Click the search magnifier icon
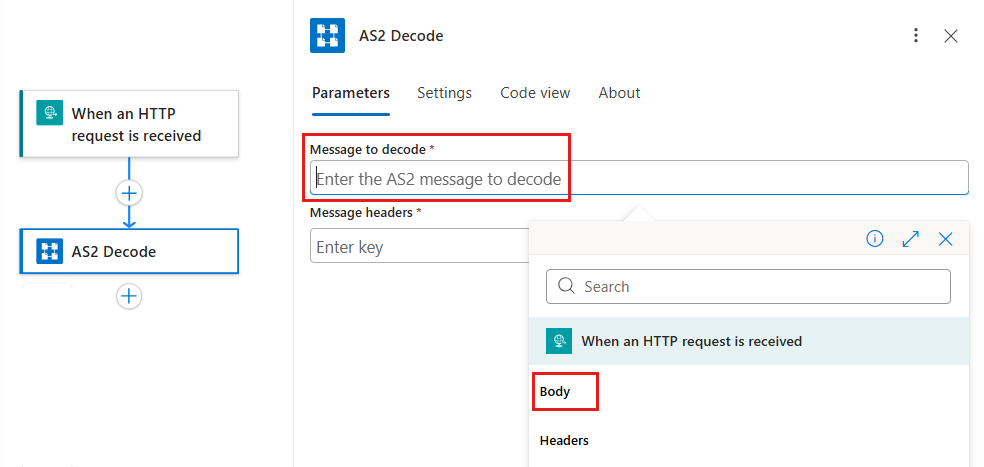Viewport: 984px width, 467px height. pos(566,287)
